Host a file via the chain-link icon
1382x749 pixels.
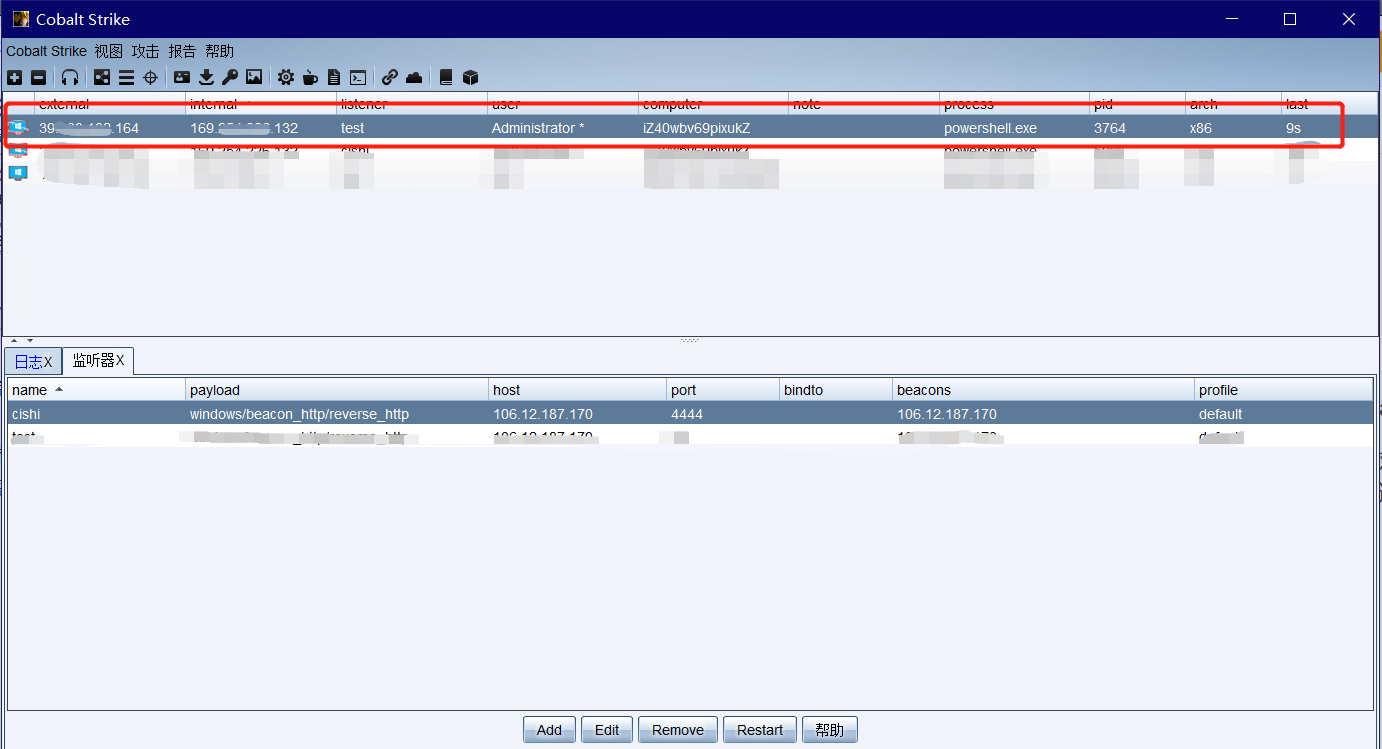[x=390, y=77]
